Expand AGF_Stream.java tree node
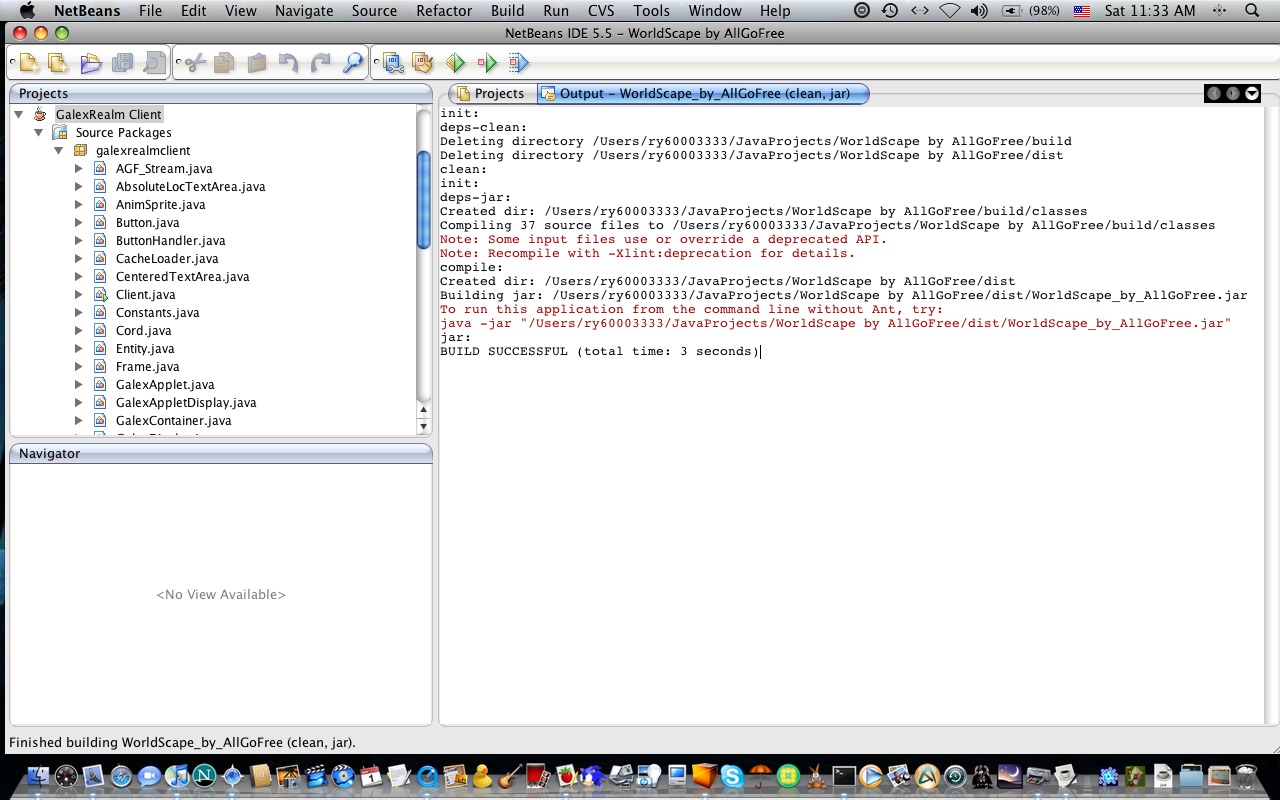1280x800 pixels. pyautogui.click(x=79, y=169)
